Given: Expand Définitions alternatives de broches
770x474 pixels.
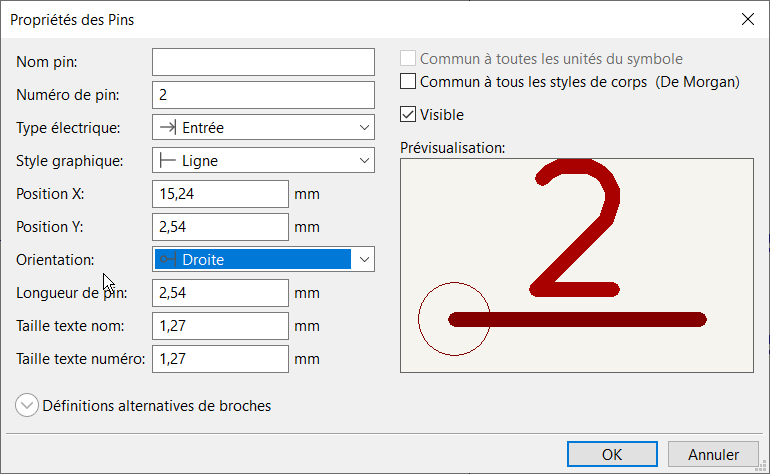Looking at the screenshot, I should (x=157, y=406).
